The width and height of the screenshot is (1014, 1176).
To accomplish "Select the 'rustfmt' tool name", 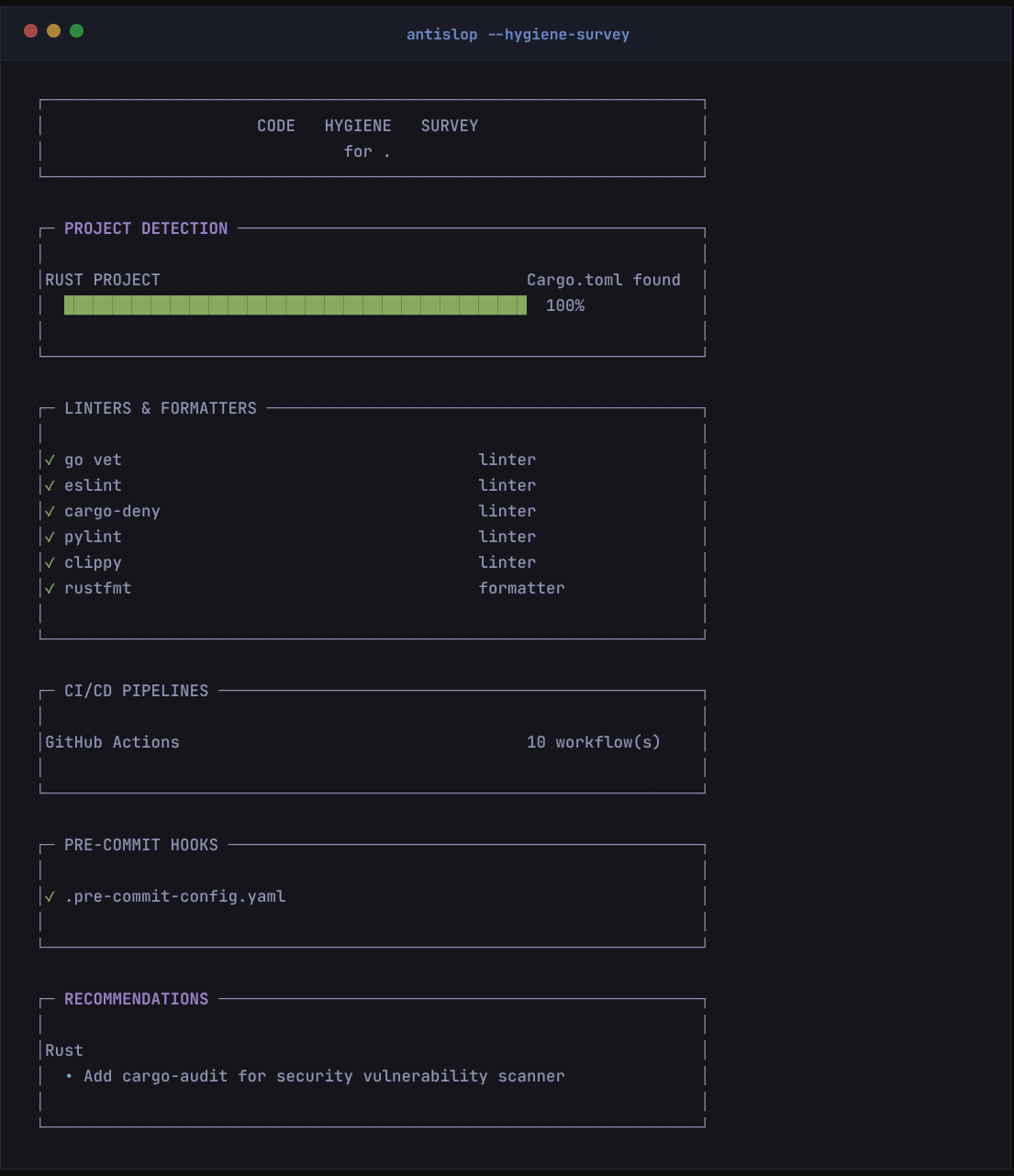I will click(98, 588).
